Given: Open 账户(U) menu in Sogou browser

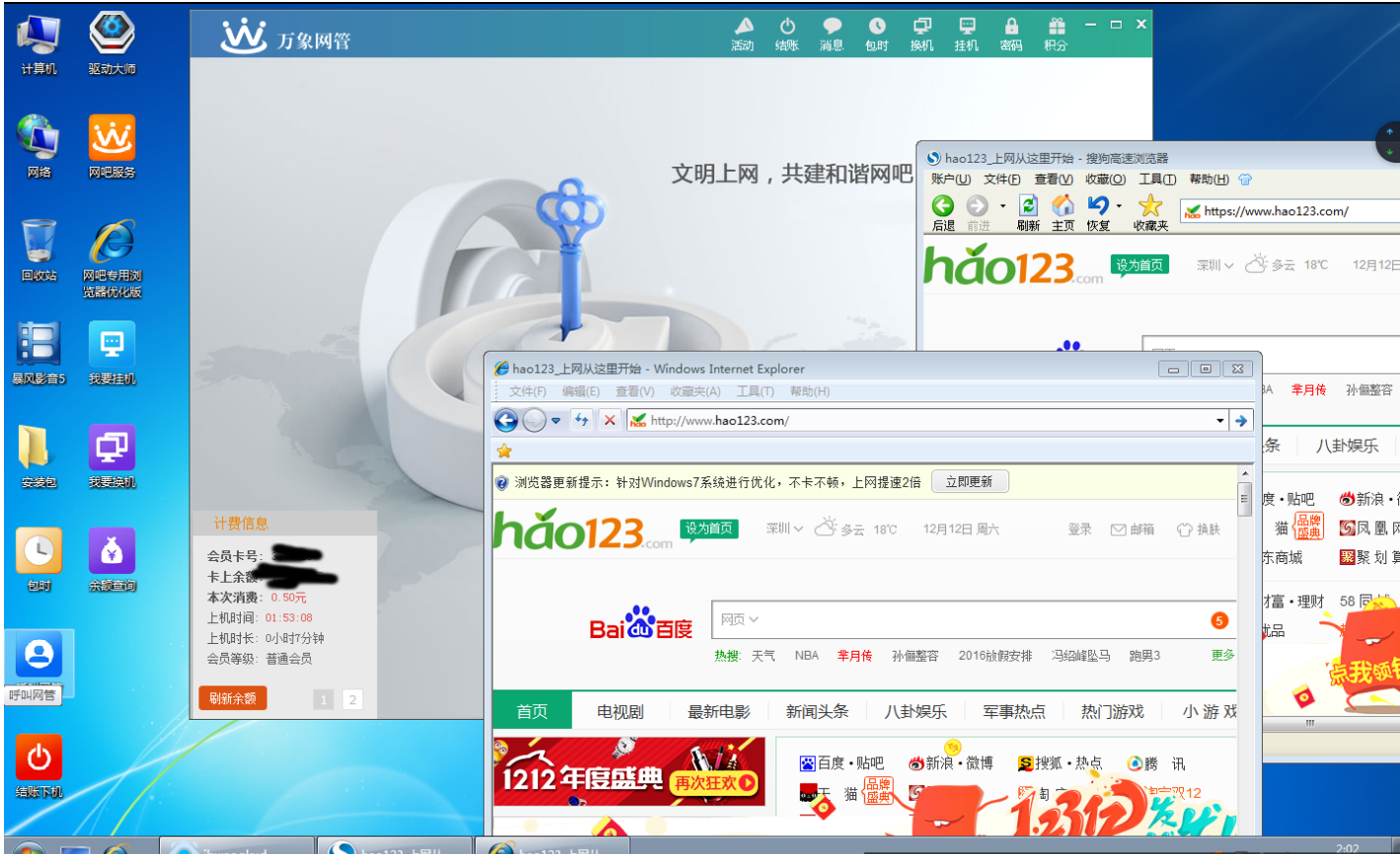Looking at the screenshot, I should tap(950, 179).
